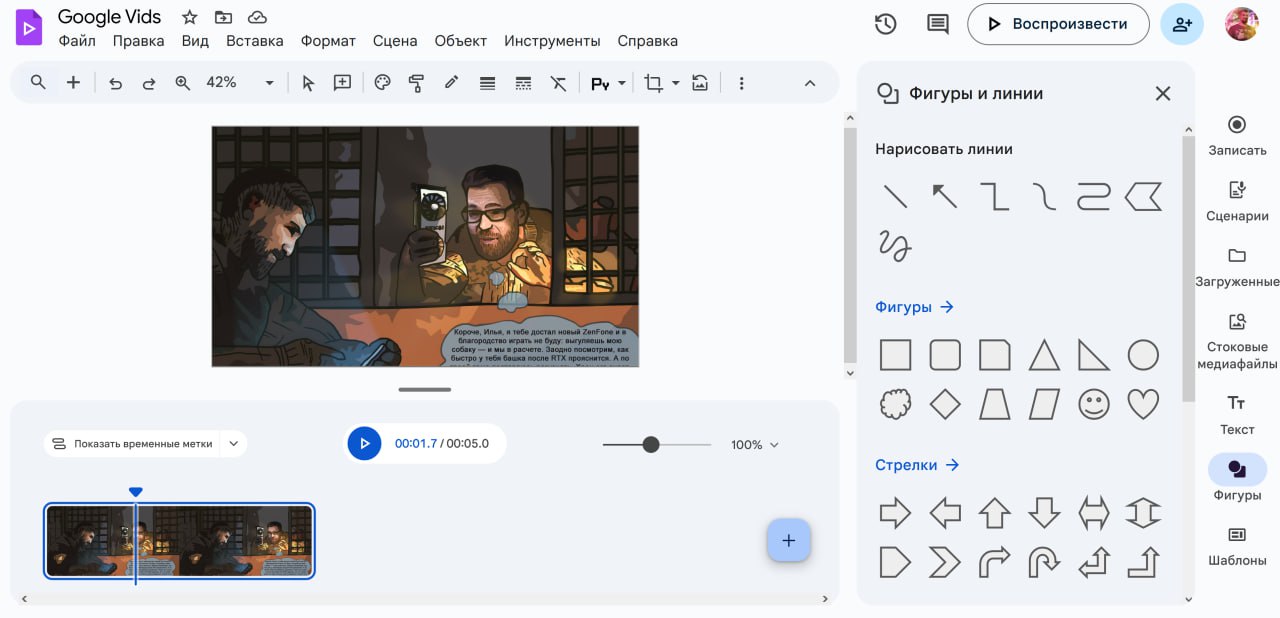
Task: Open the Инструменты menu
Action: 552,41
